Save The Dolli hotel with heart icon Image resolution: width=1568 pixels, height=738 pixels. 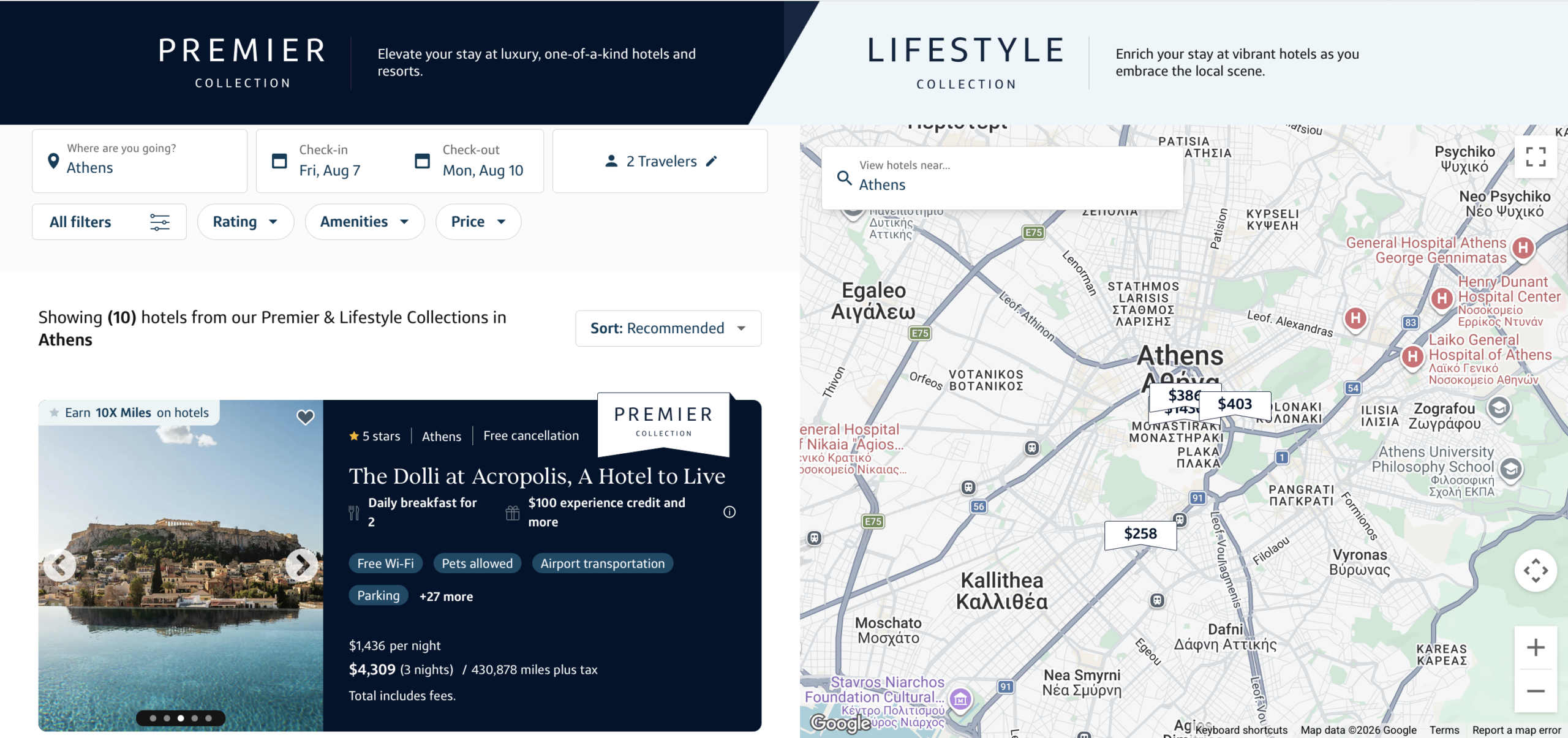click(x=305, y=417)
